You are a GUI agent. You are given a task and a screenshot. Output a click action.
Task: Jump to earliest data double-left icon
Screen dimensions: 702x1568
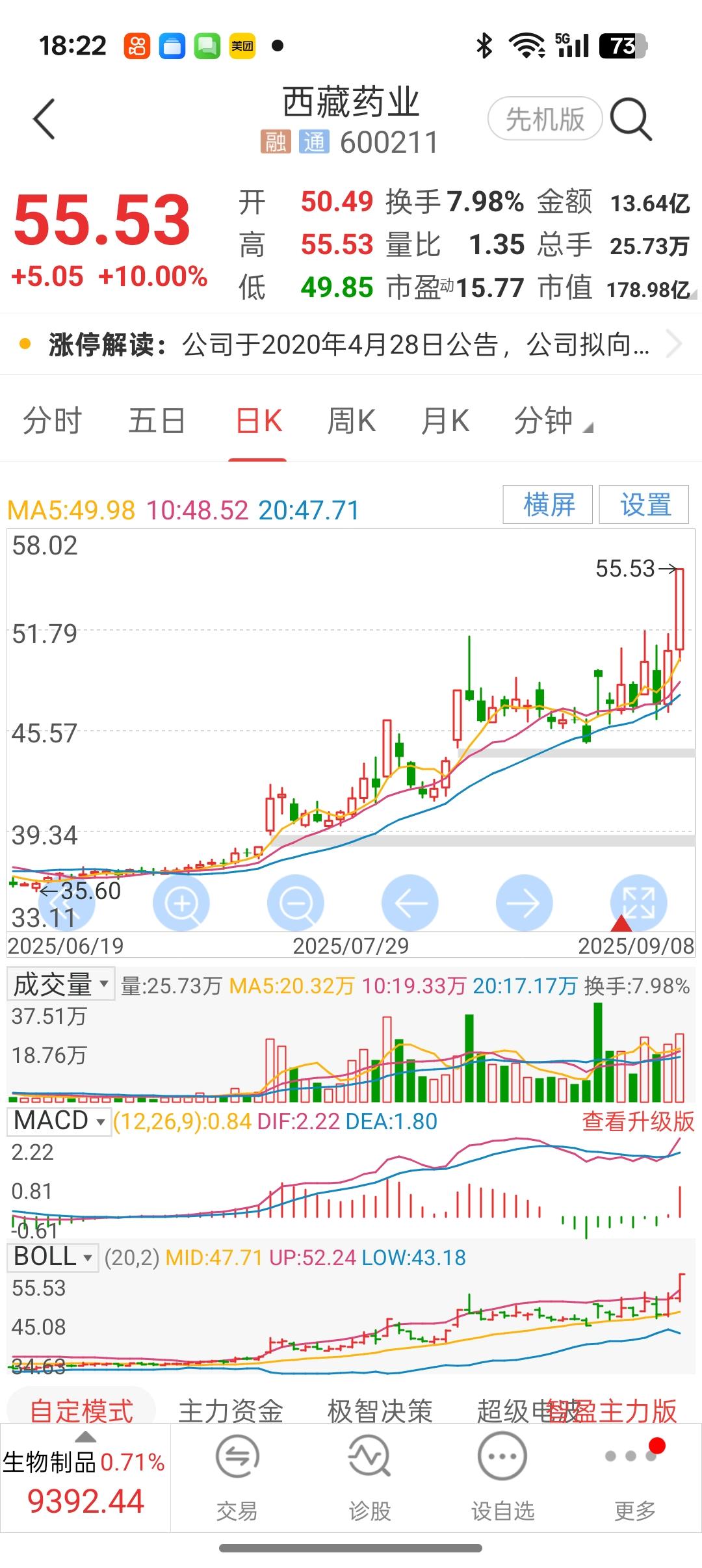click(67, 903)
